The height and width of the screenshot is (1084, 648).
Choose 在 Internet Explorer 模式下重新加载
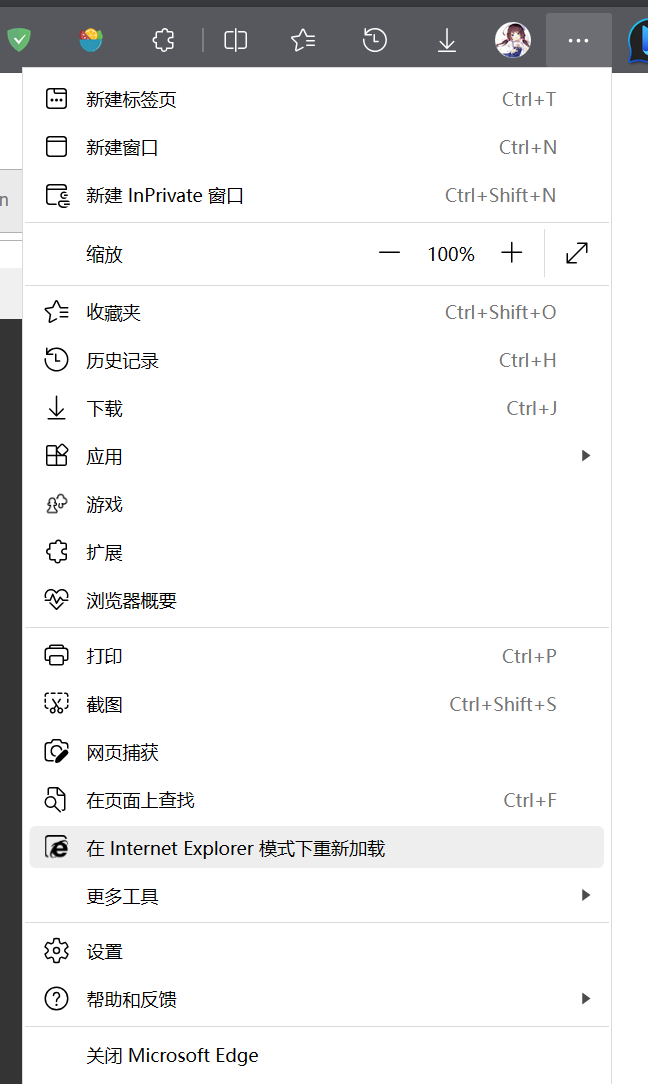click(x=317, y=848)
